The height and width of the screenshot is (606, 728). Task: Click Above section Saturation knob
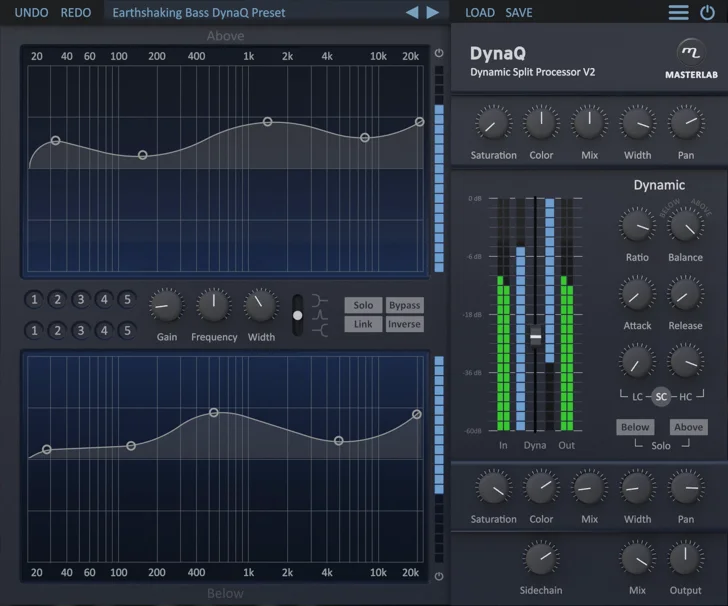493,124
